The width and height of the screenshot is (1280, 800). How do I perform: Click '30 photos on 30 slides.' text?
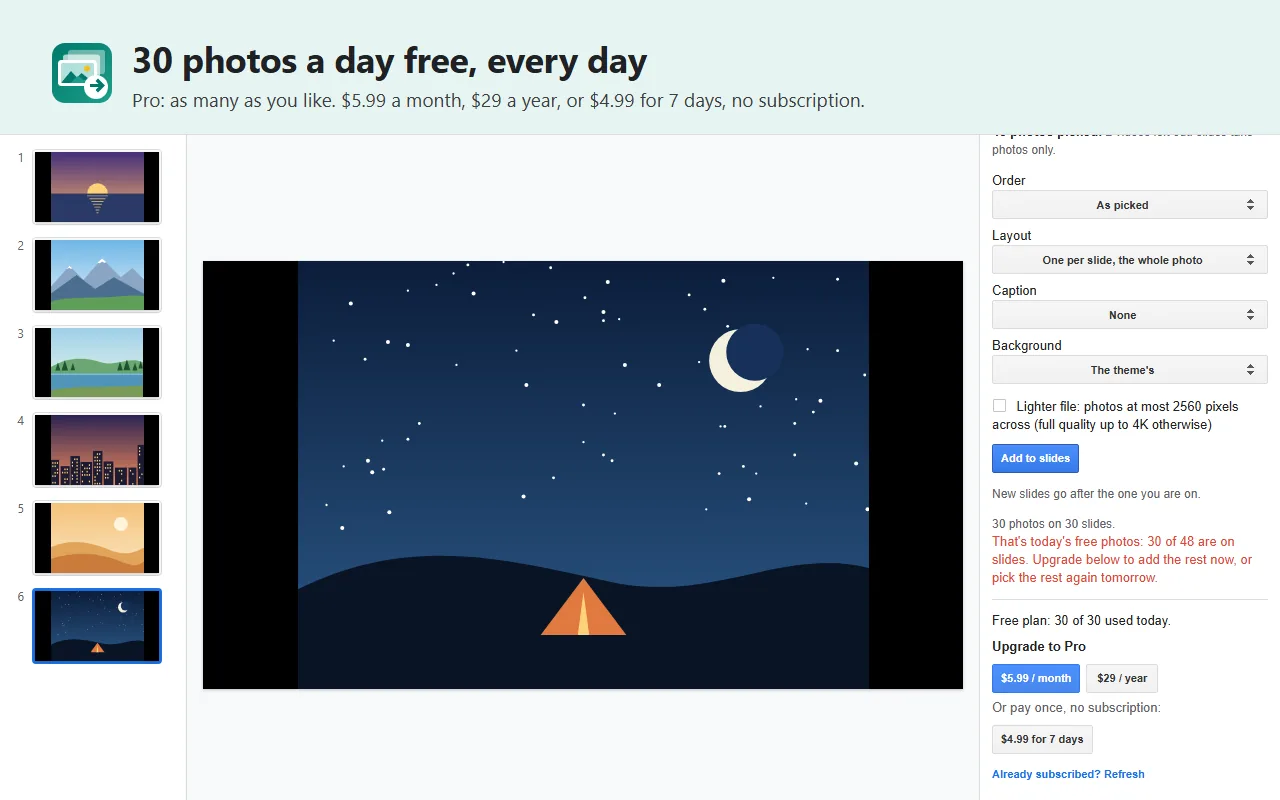point(1053,523)
